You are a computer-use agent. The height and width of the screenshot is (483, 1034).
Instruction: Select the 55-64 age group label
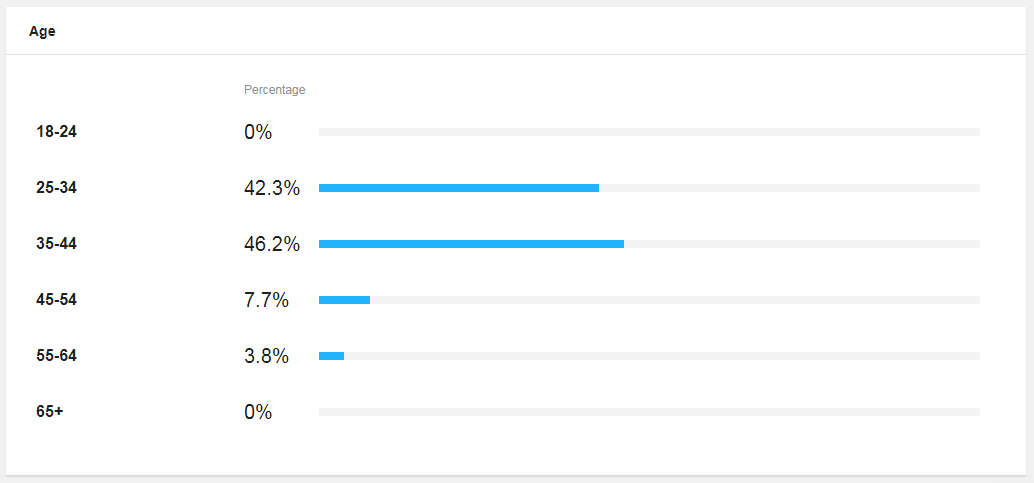click(x=57, y=356)
